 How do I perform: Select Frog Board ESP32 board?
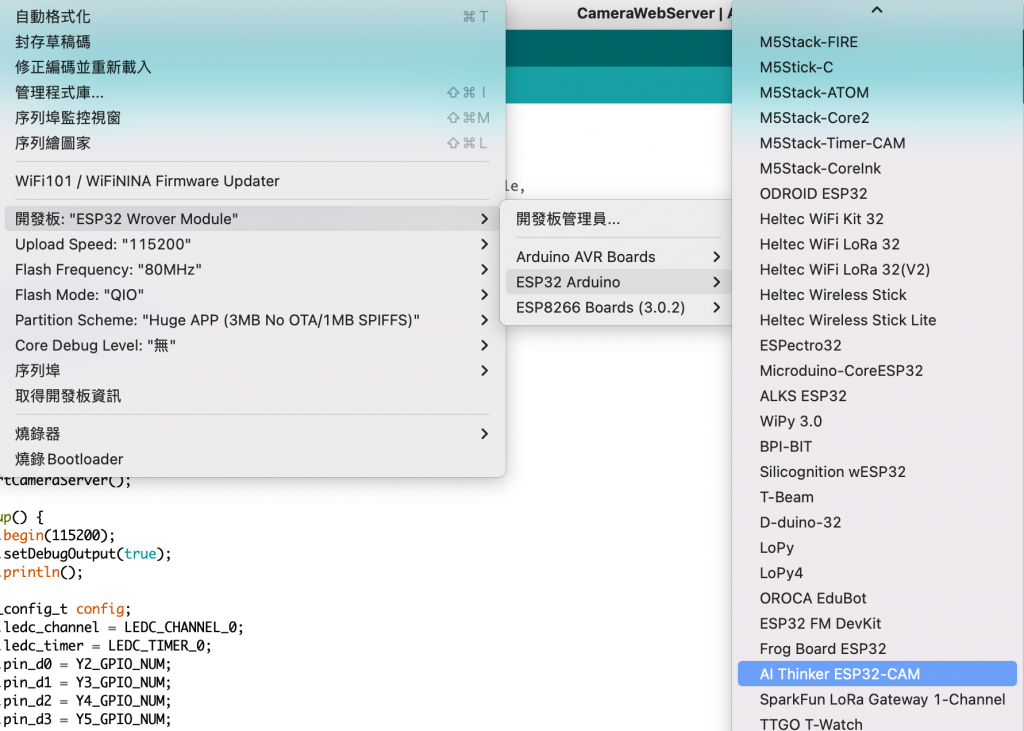point(877,649)
